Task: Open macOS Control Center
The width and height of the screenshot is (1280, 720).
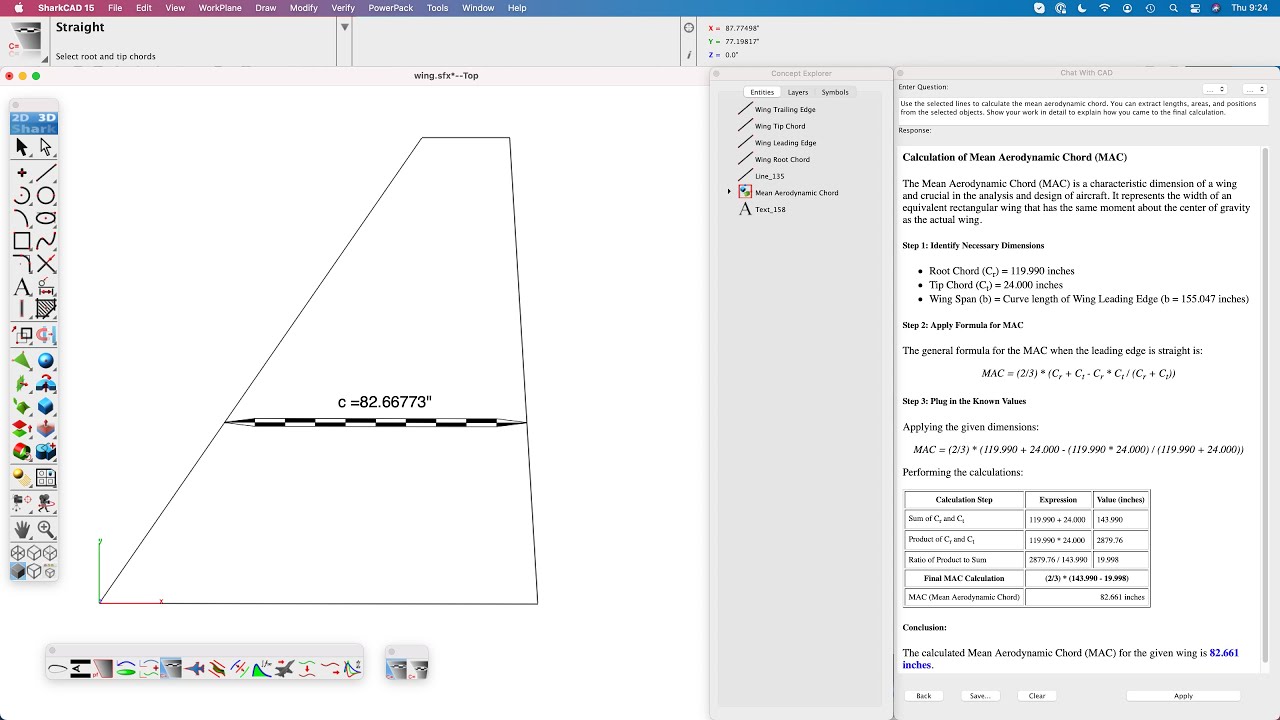Action: click(x=1195, y=8)
